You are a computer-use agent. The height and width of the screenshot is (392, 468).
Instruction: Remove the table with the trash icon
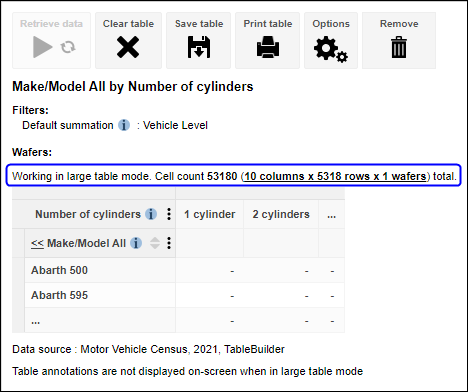[x=399, y=47]
